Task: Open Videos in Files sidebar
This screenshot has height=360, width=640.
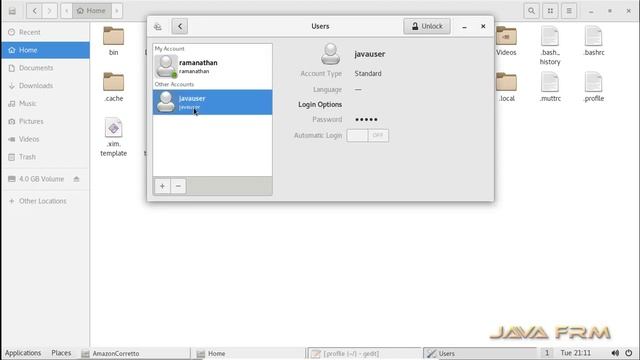Action: coord(45,139)
